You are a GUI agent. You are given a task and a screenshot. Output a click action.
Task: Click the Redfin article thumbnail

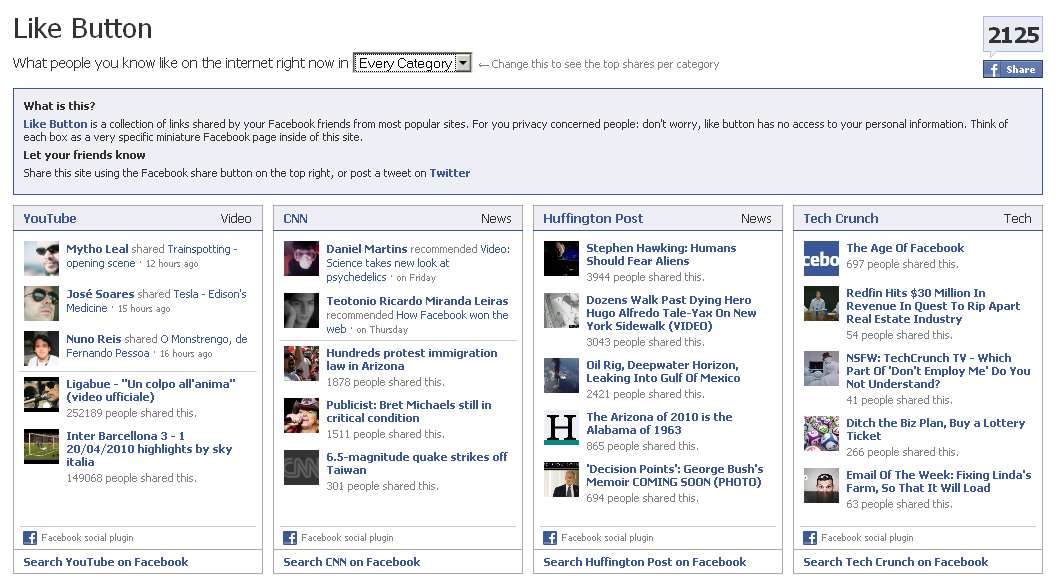[x=821, y=303]
